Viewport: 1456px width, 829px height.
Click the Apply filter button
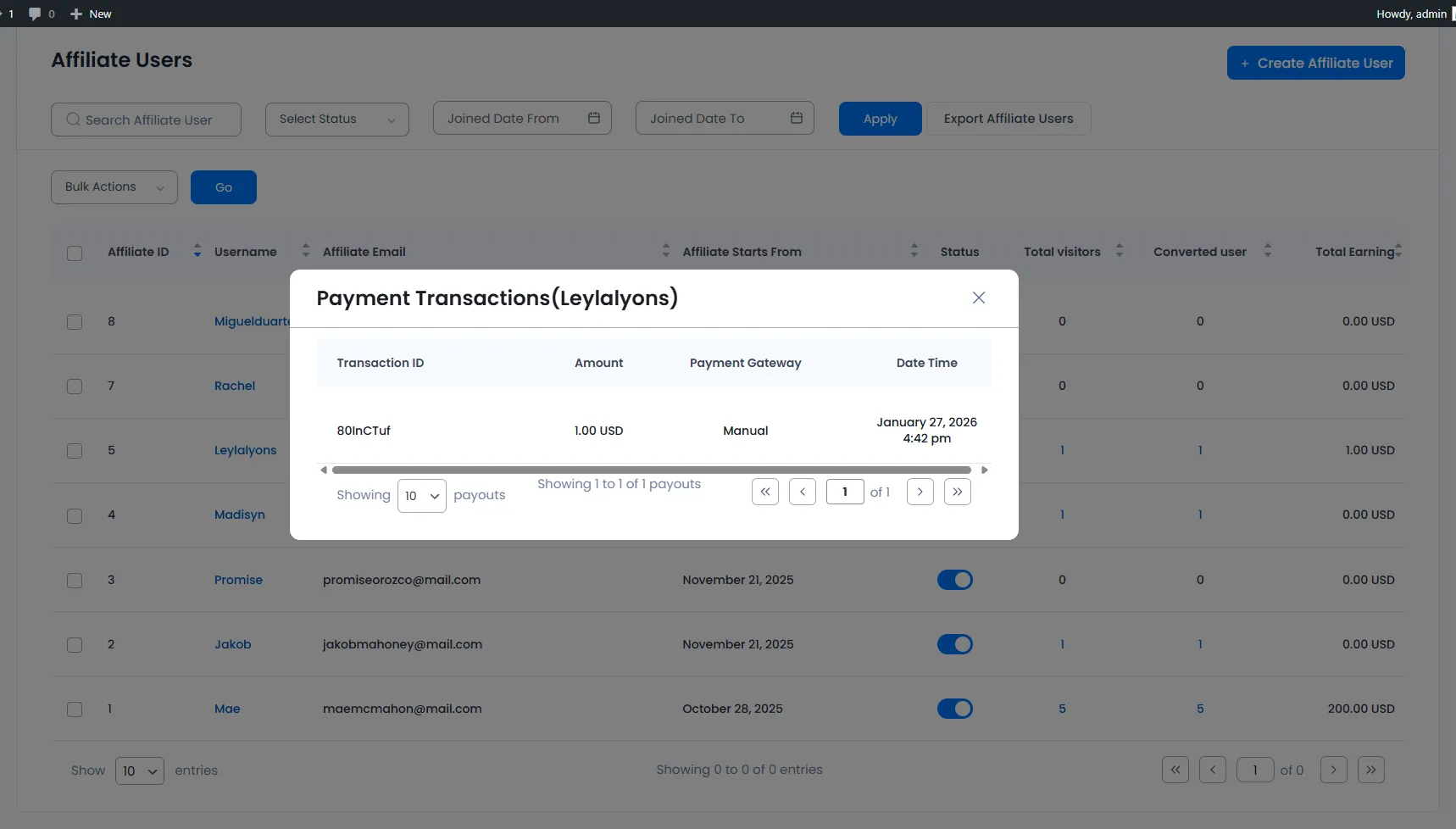(879, 119)
